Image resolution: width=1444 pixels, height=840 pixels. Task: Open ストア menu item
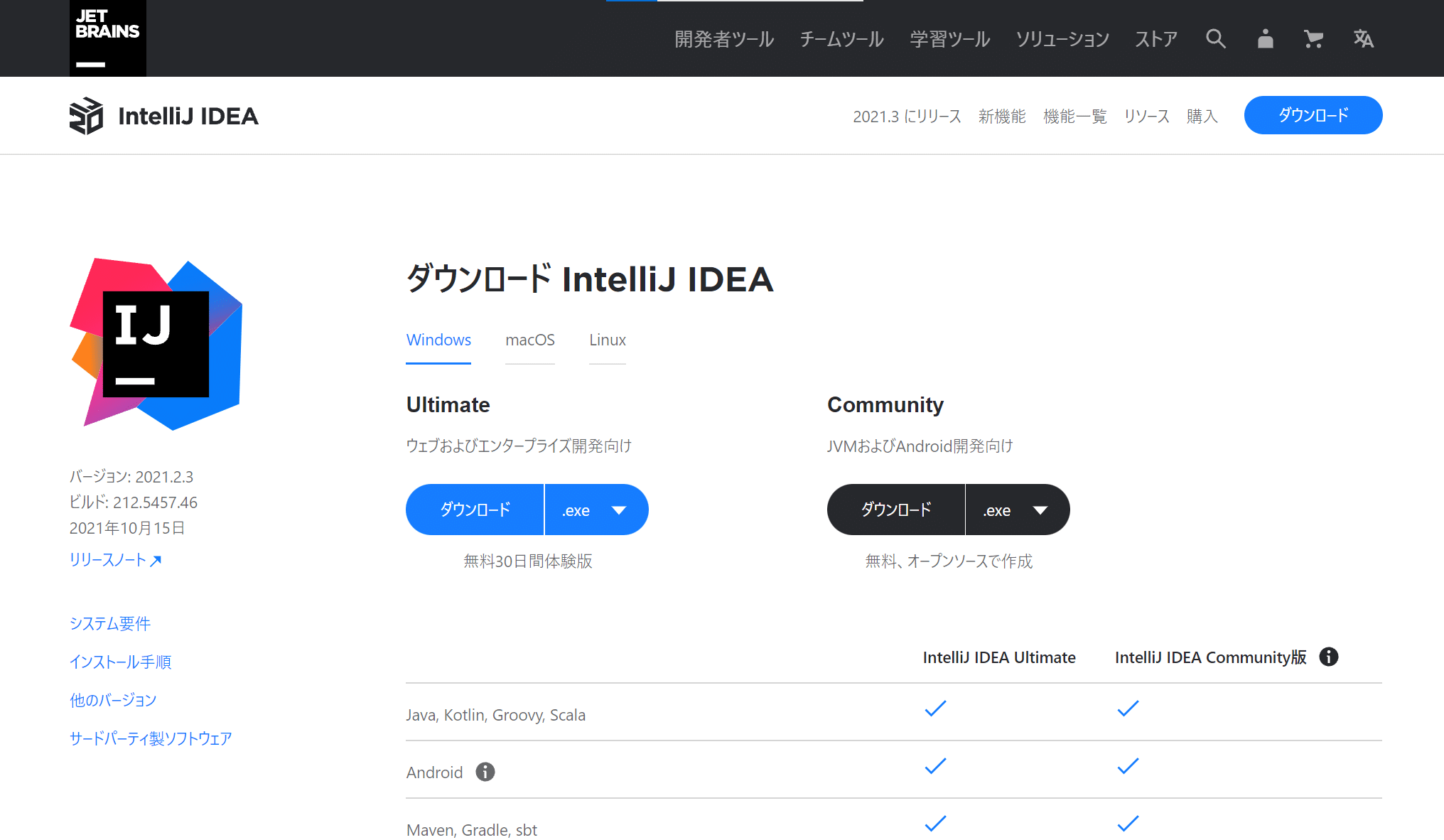coord(1156,39)
